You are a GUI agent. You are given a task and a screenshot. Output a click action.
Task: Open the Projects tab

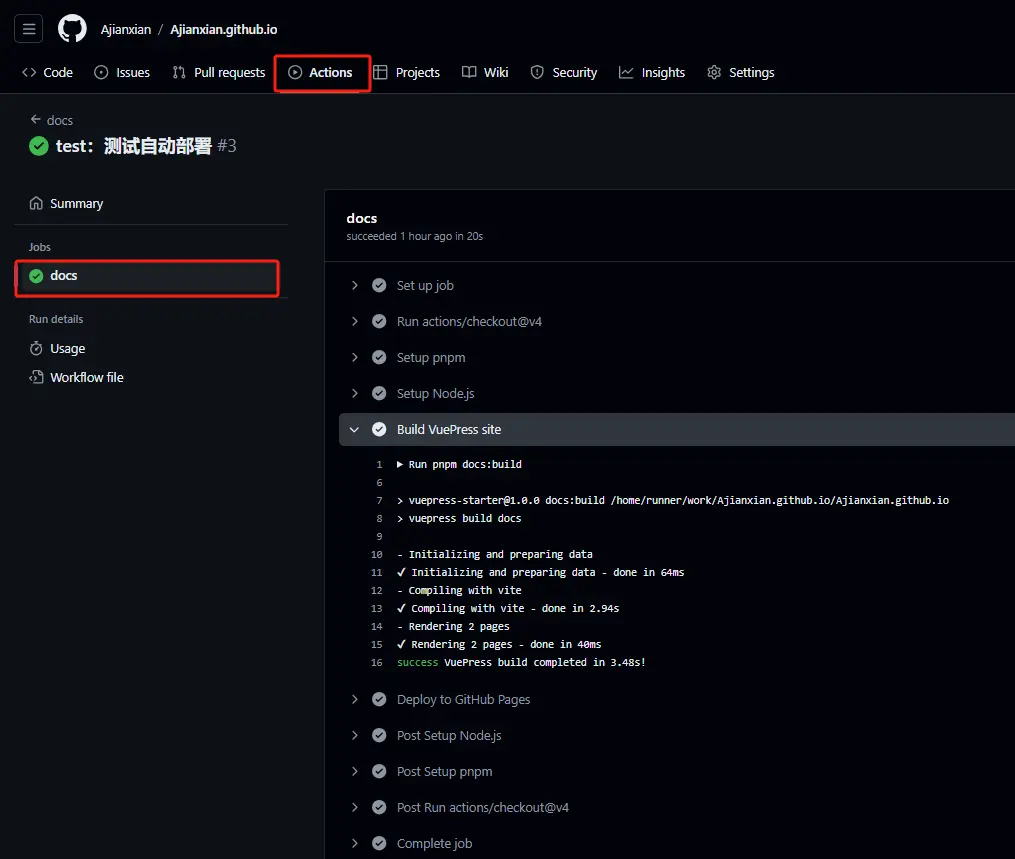click(407, 73)
